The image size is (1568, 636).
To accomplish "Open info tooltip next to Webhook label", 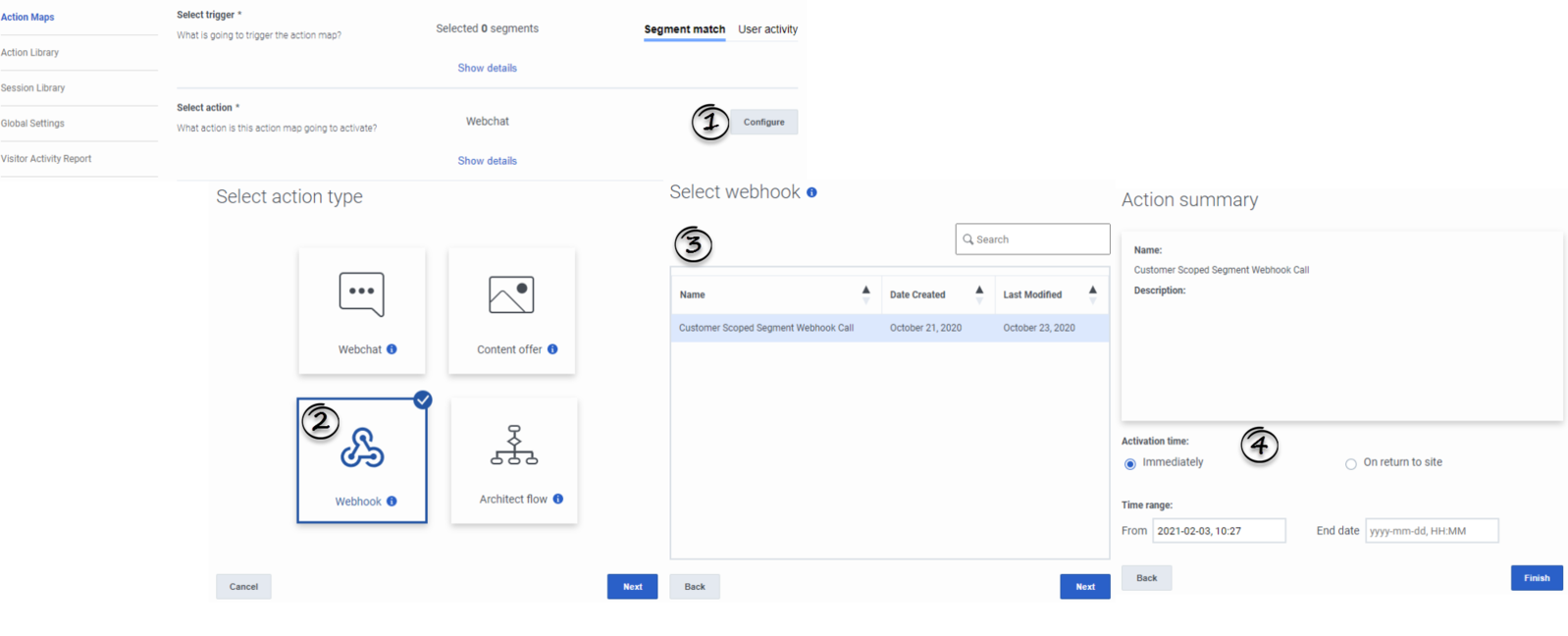I will (392, 502).
